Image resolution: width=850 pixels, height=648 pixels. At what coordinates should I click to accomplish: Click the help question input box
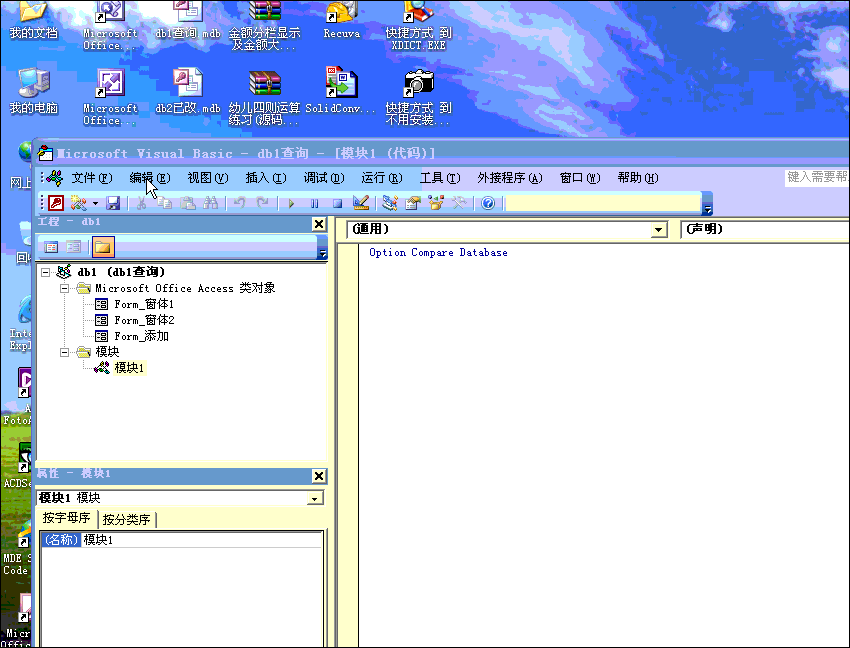817,177
